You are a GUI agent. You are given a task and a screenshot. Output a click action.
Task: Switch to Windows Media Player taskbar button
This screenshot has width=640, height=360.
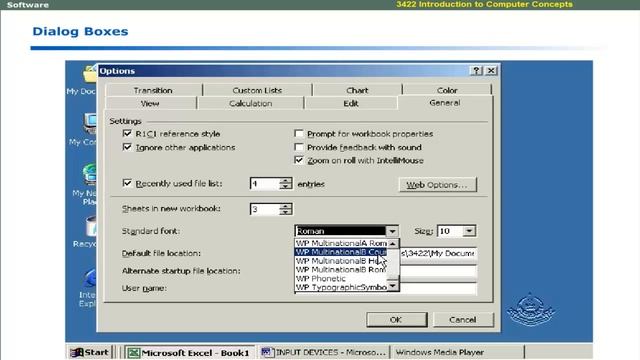point(457,352)
